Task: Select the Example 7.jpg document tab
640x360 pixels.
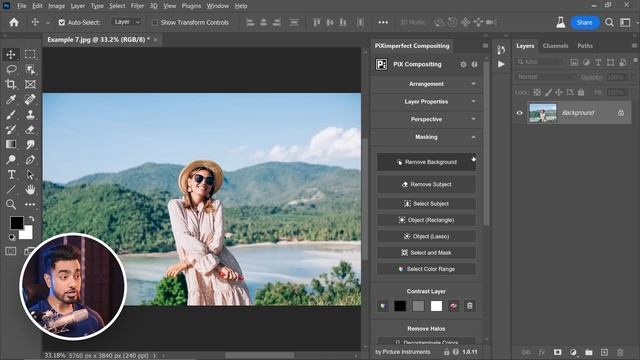Action: tap(98, 40)
